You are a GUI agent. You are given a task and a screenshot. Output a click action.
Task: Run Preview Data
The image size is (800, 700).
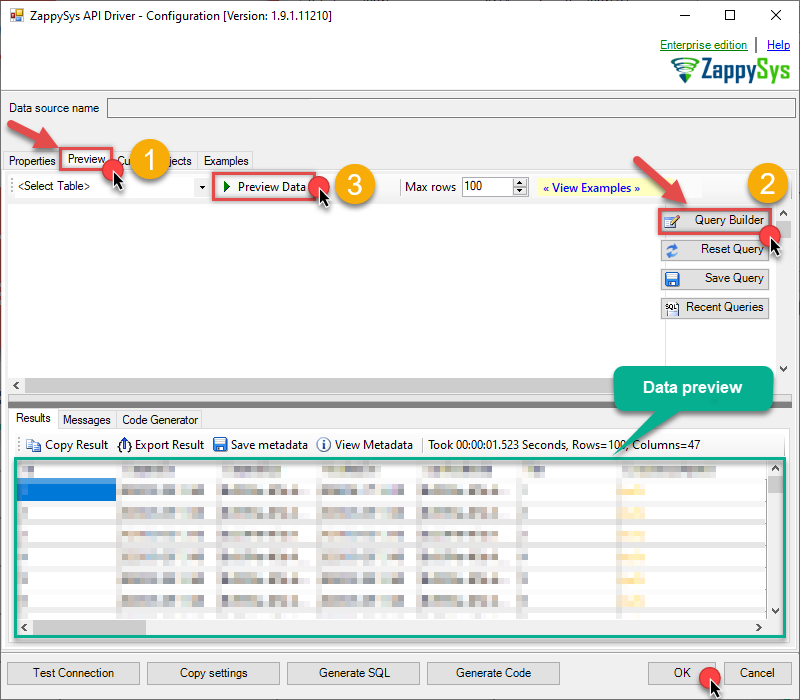(264, 187)
